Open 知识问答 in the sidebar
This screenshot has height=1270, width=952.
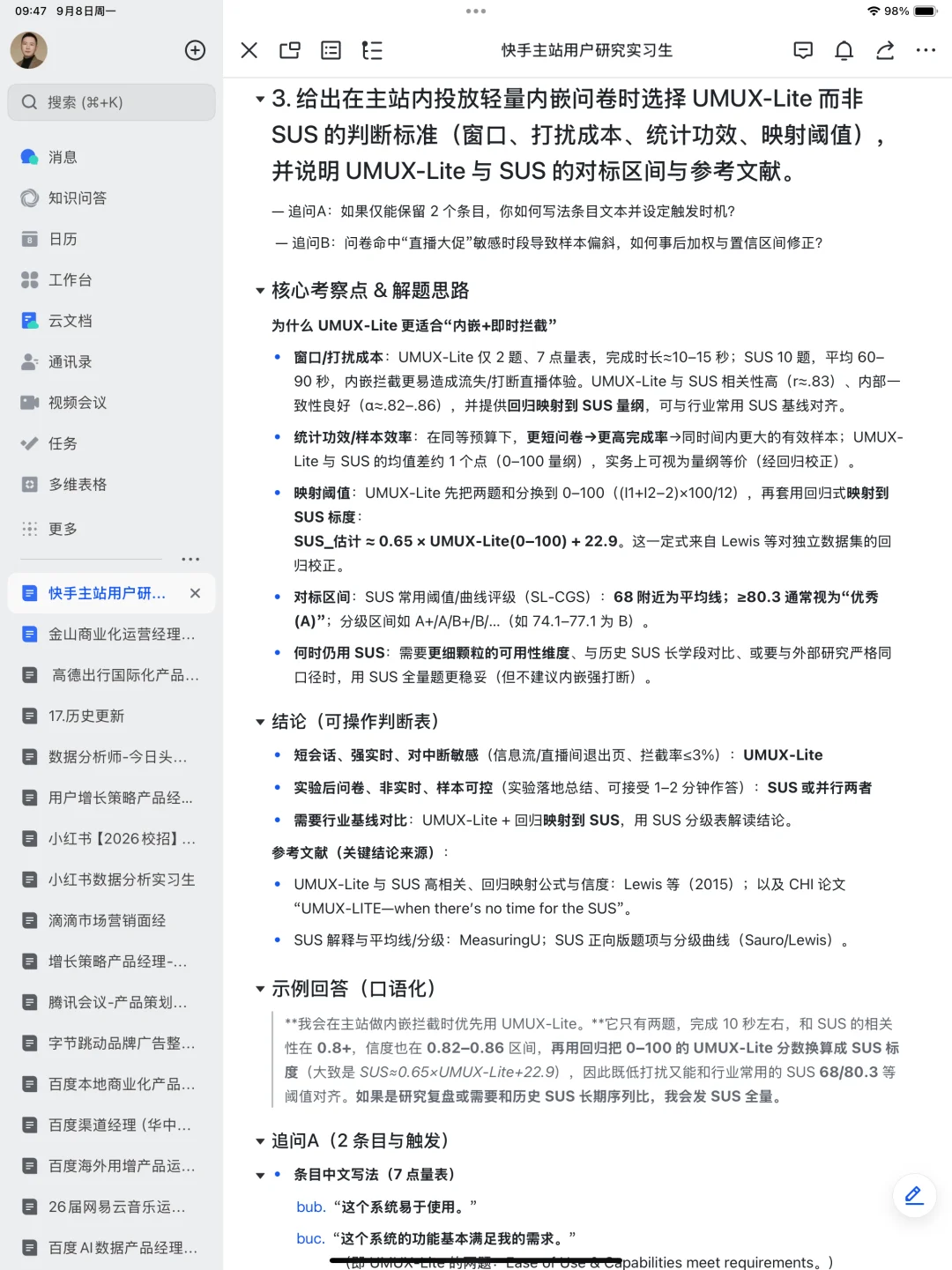111,198
